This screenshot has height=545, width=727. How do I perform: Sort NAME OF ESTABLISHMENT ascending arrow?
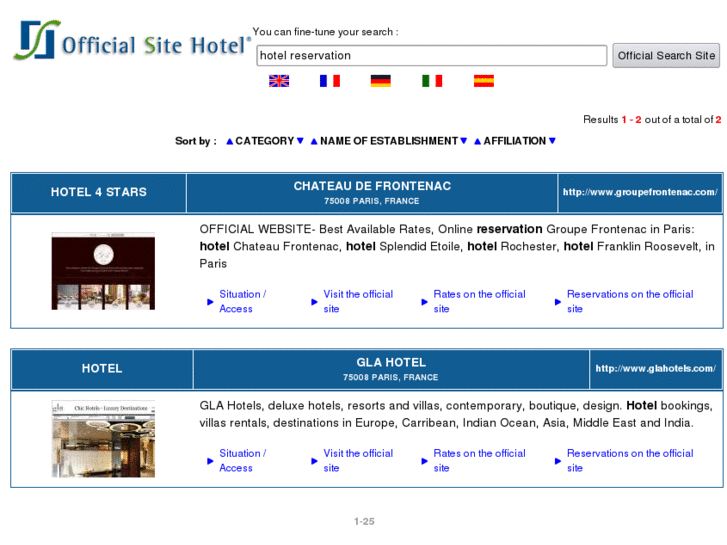(x=314, y=141)
